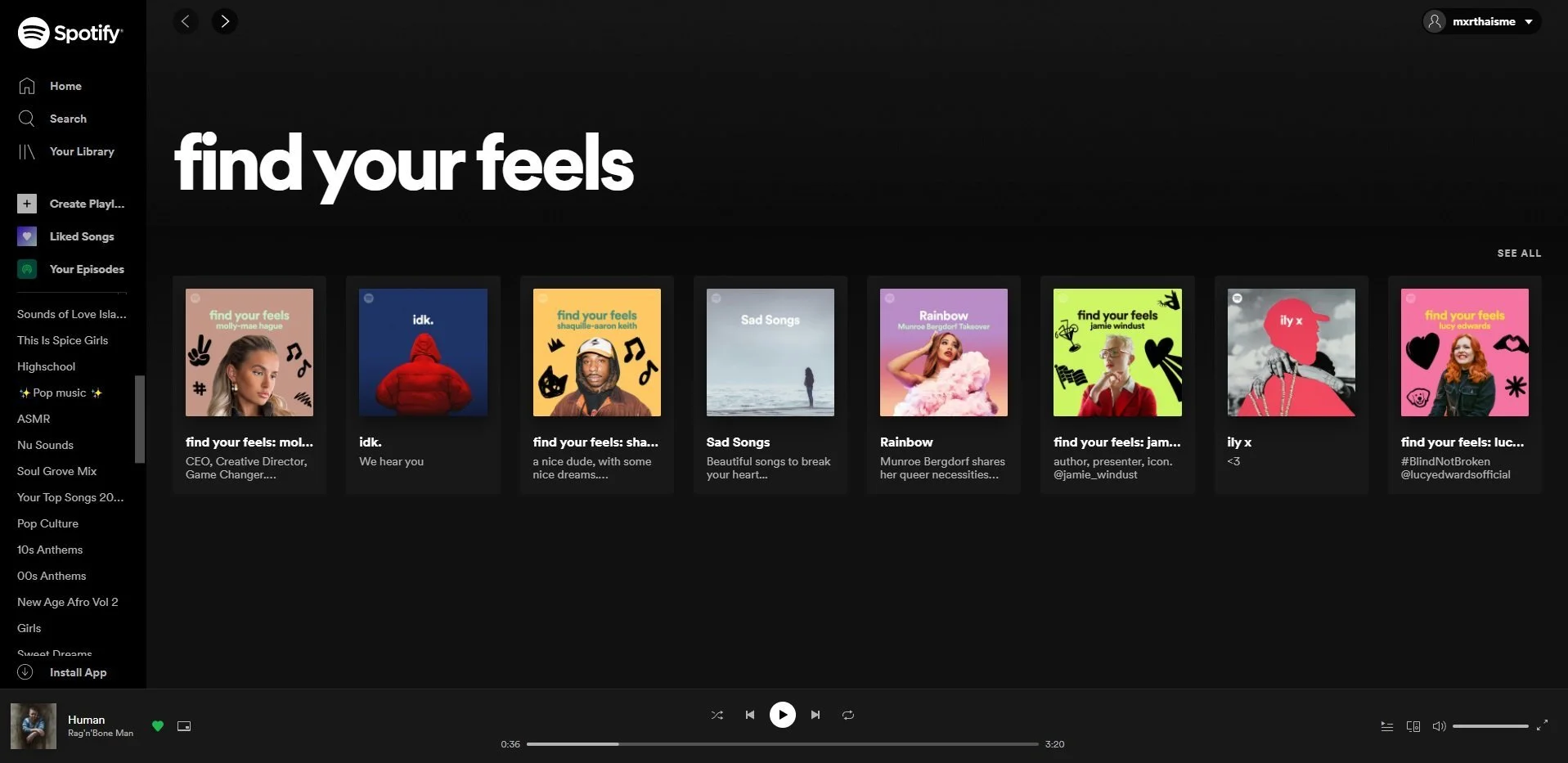Select Your Library in the sidebar
1568x763 pixels.
tap(82, 151)
